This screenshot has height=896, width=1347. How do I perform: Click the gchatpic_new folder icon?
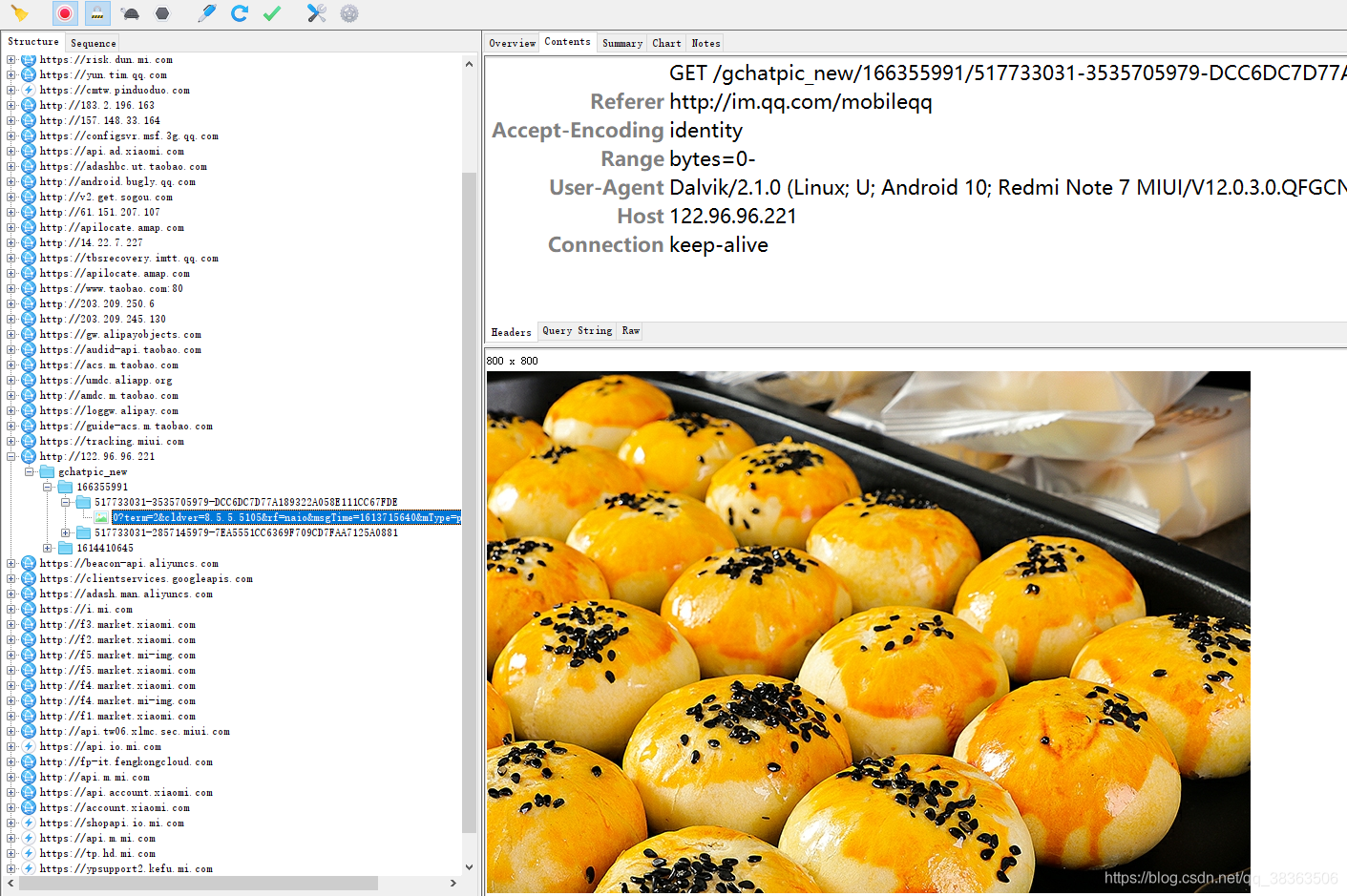coord(47,472)
